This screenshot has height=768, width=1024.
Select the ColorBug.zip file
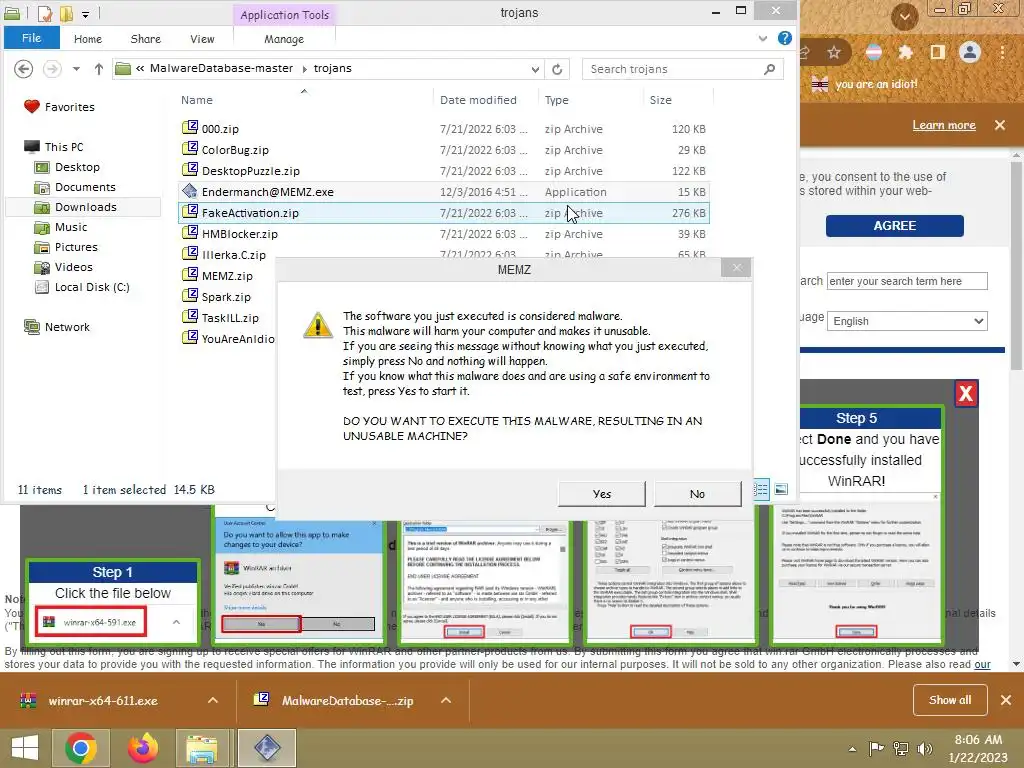click(x=234, y=150)
